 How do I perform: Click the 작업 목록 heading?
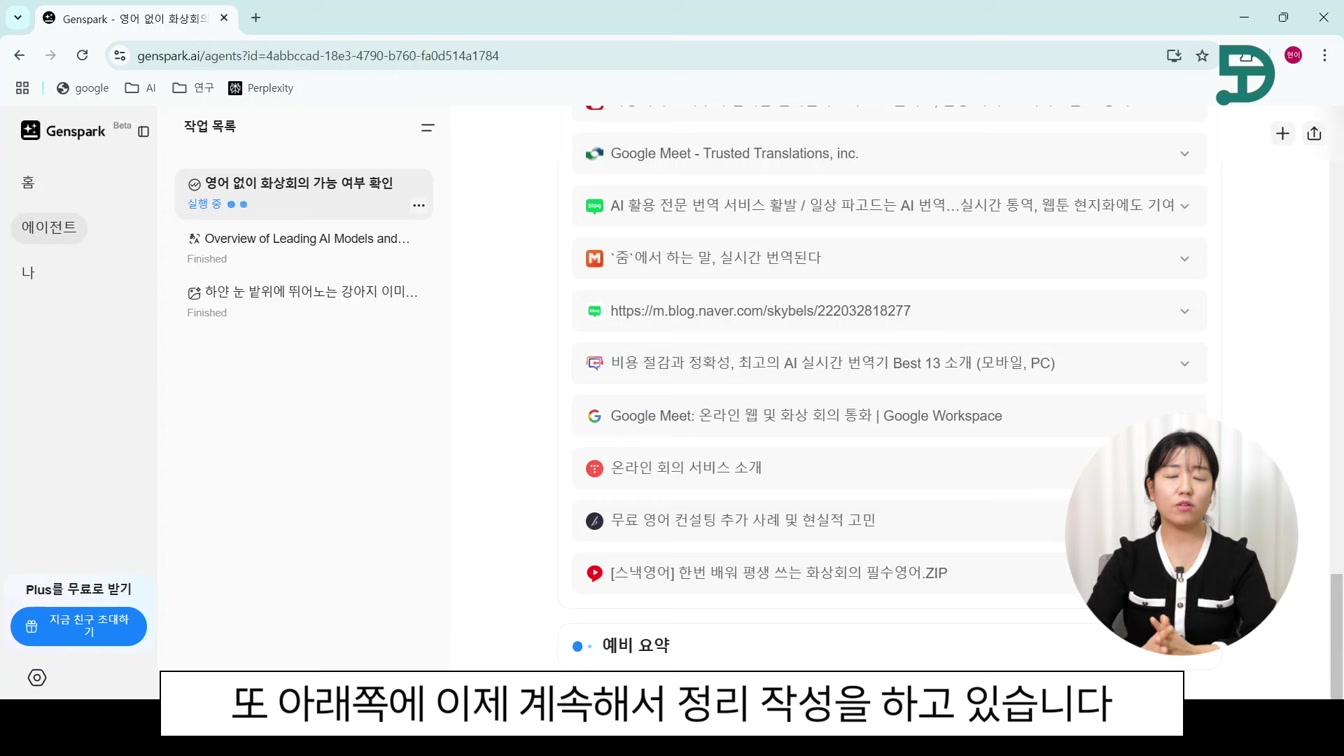tap(210, 127)
